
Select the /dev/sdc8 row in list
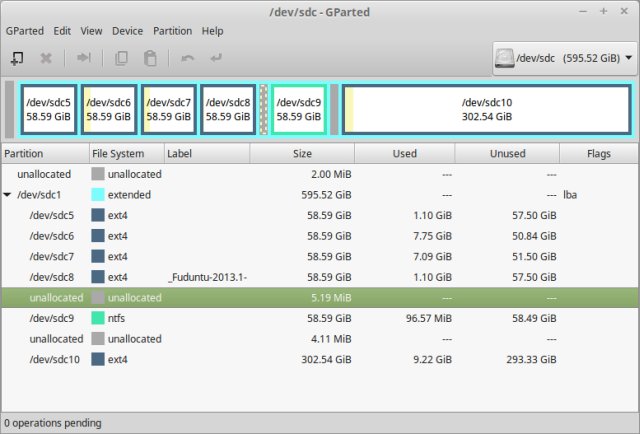pos(320,277)
